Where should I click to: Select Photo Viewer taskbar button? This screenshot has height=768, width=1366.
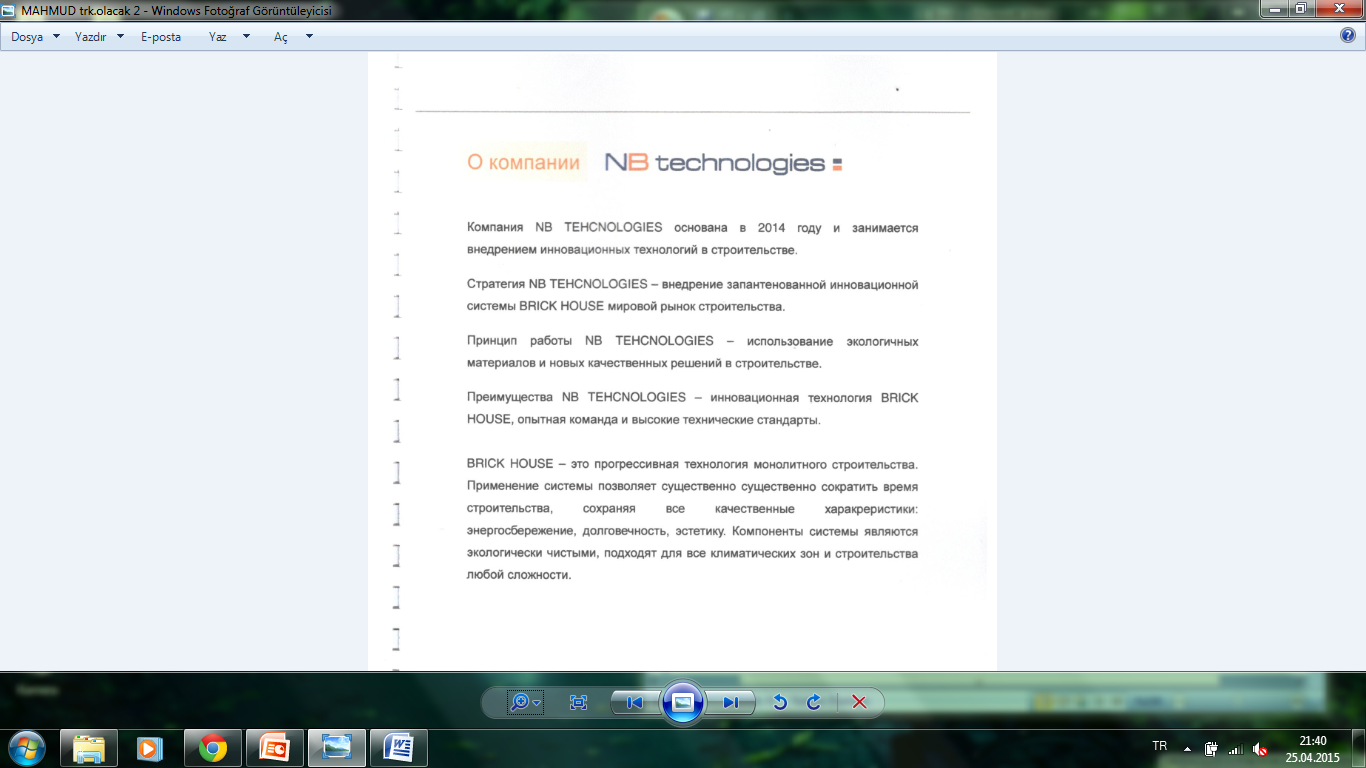(x=337, y=748)
